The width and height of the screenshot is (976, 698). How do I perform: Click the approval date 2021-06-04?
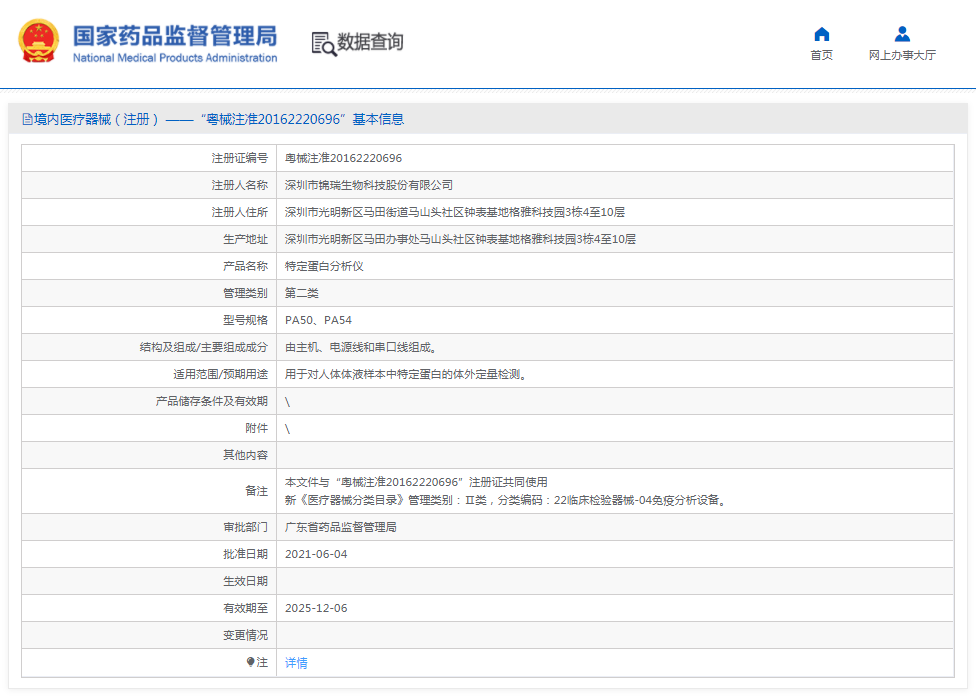(316, 554)
